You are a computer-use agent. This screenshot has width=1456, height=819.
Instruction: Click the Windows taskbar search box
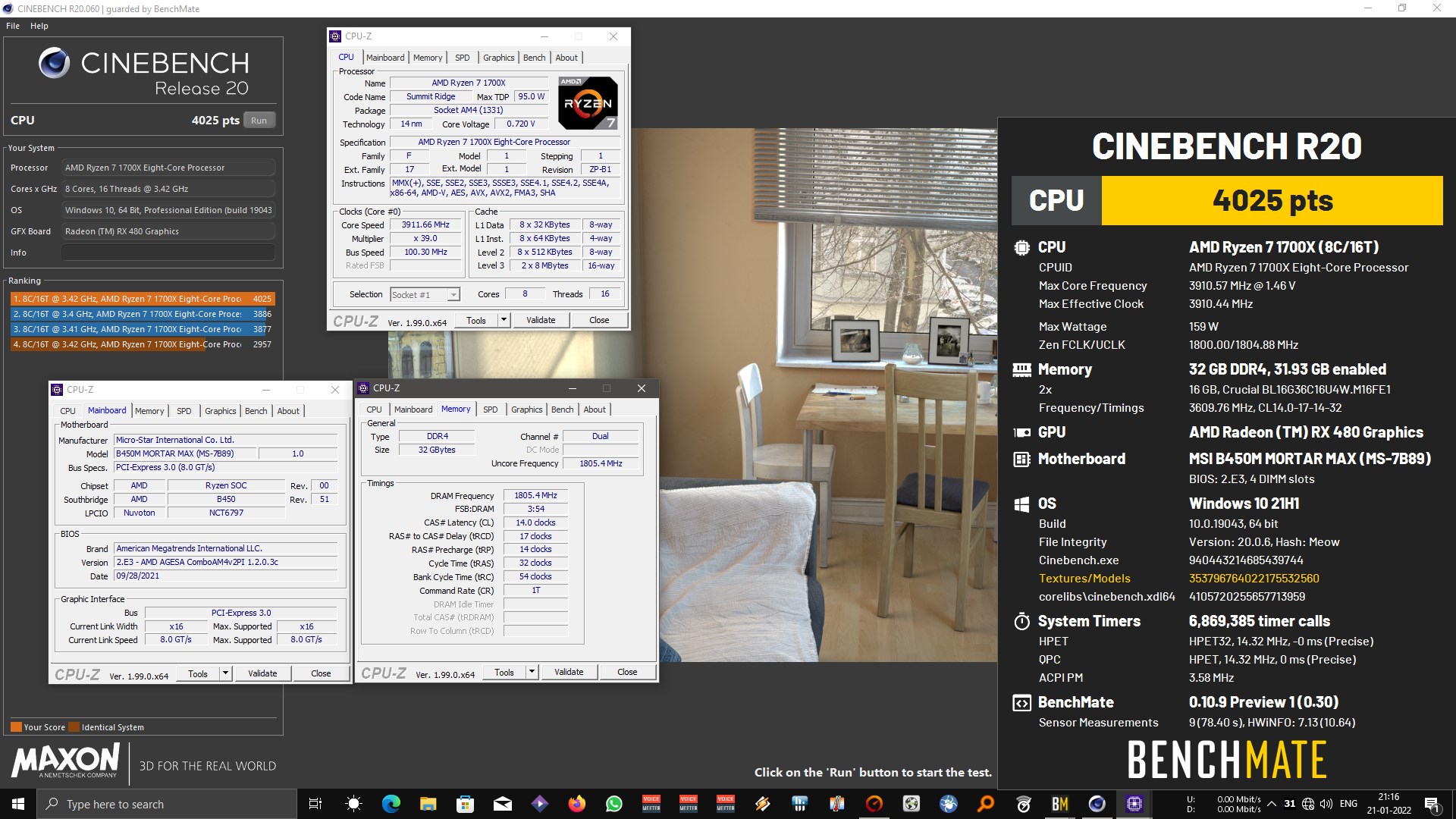tap(166, 804)
